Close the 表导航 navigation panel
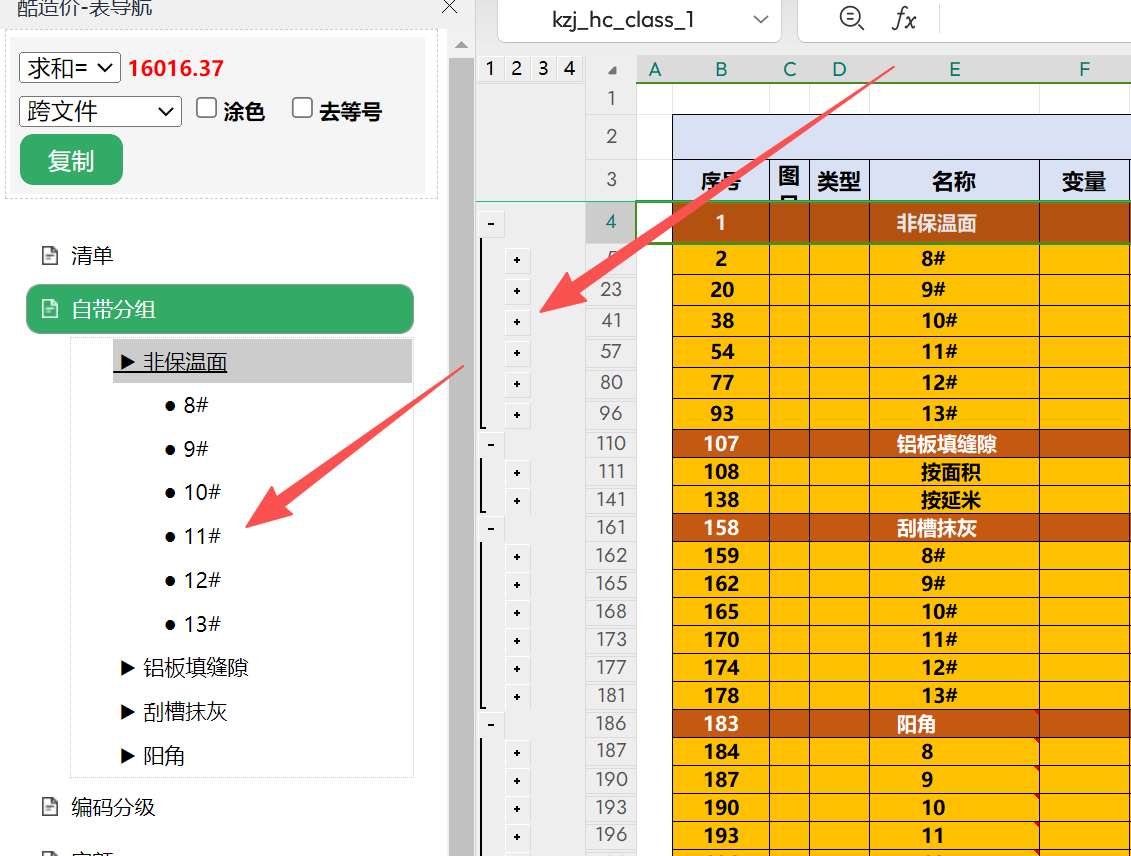This screenshot has height=856, width=1131. coord(450,6)
